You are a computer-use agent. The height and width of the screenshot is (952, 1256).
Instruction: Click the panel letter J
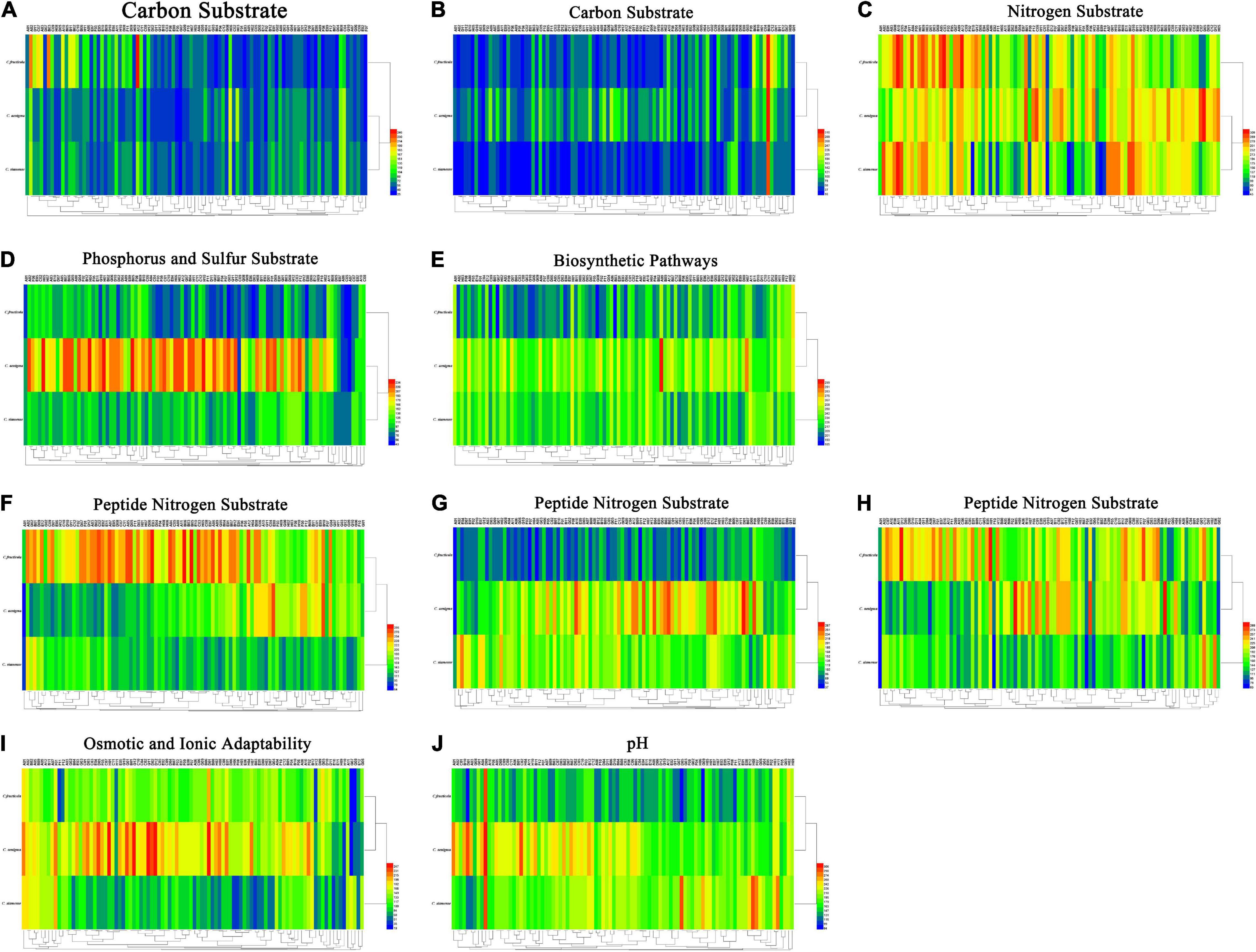pos(437,744)
